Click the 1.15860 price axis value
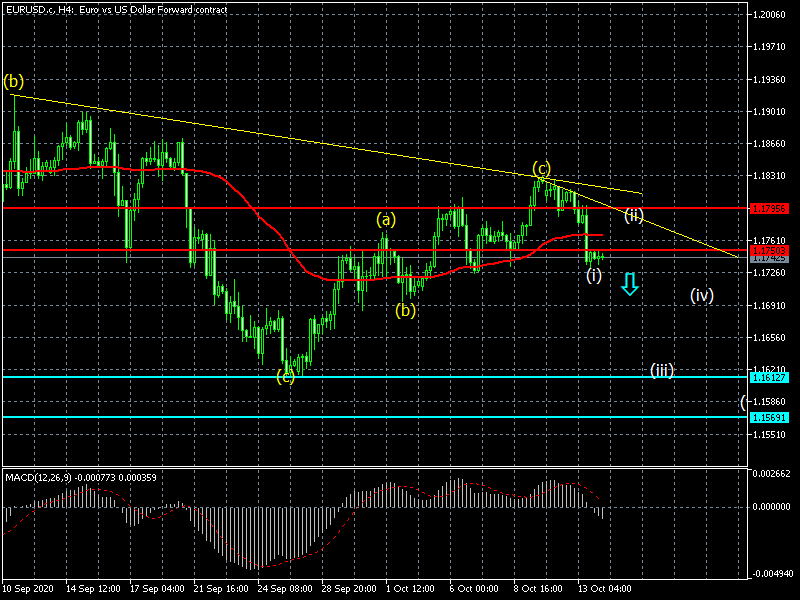 (x=769, y=402)
